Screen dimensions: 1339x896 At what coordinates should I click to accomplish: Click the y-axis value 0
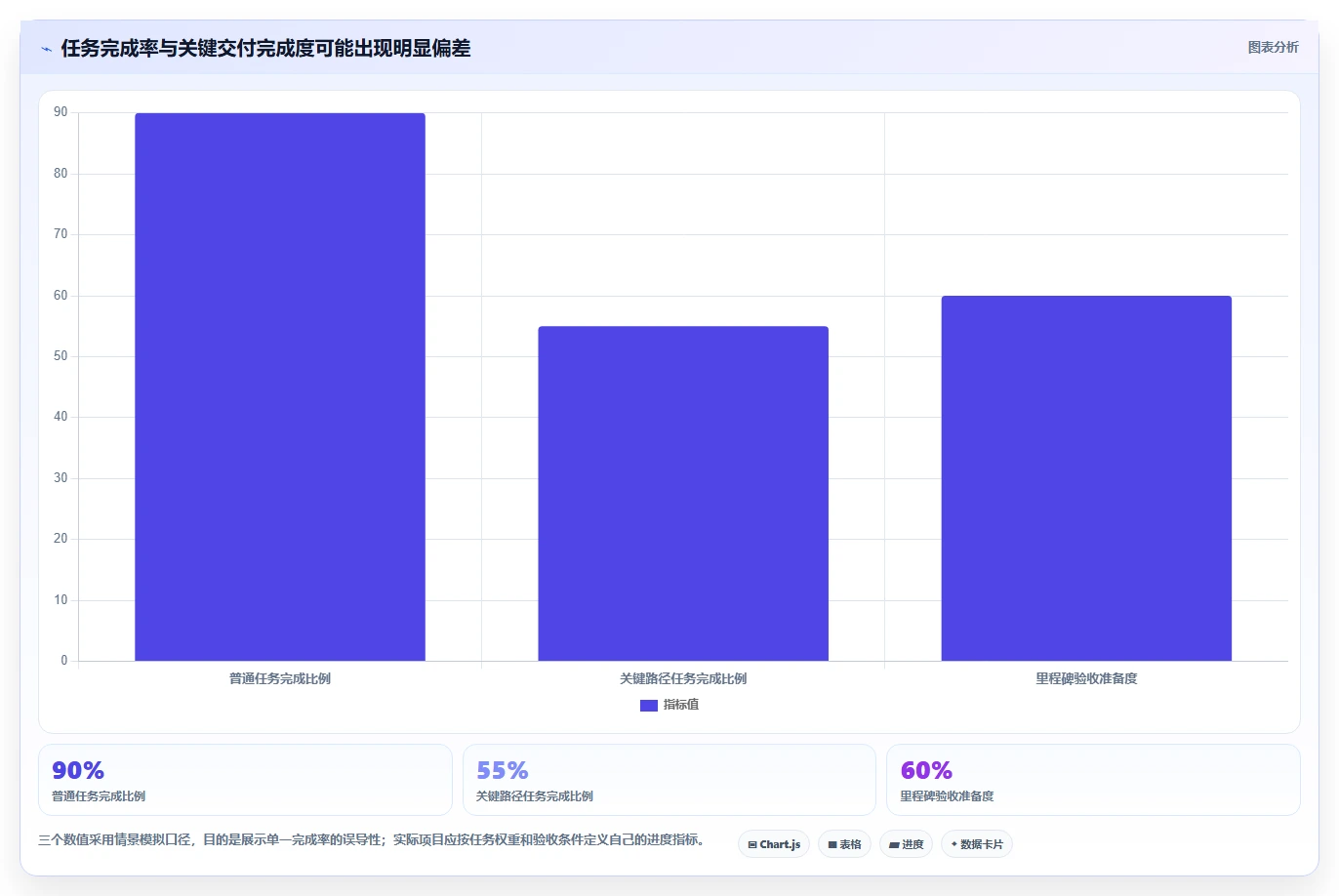64,661
